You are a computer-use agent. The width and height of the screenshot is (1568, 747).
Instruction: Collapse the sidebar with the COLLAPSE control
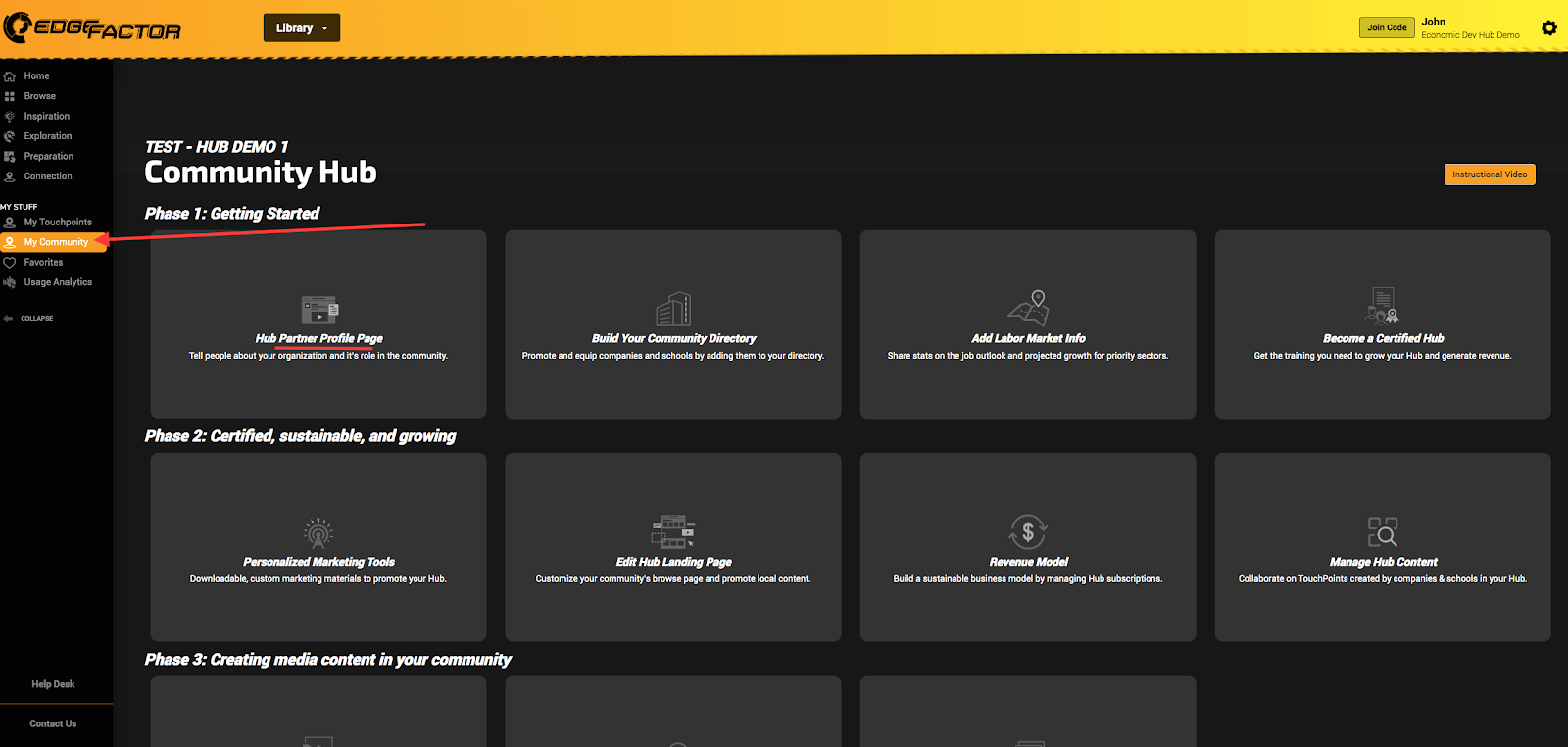pos(37,319)
